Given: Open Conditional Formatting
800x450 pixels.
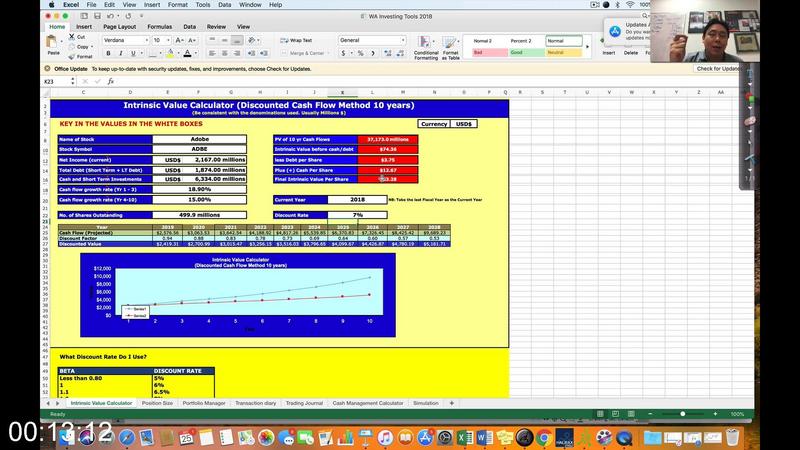Looking at the screenshot, I should [426, 48].
